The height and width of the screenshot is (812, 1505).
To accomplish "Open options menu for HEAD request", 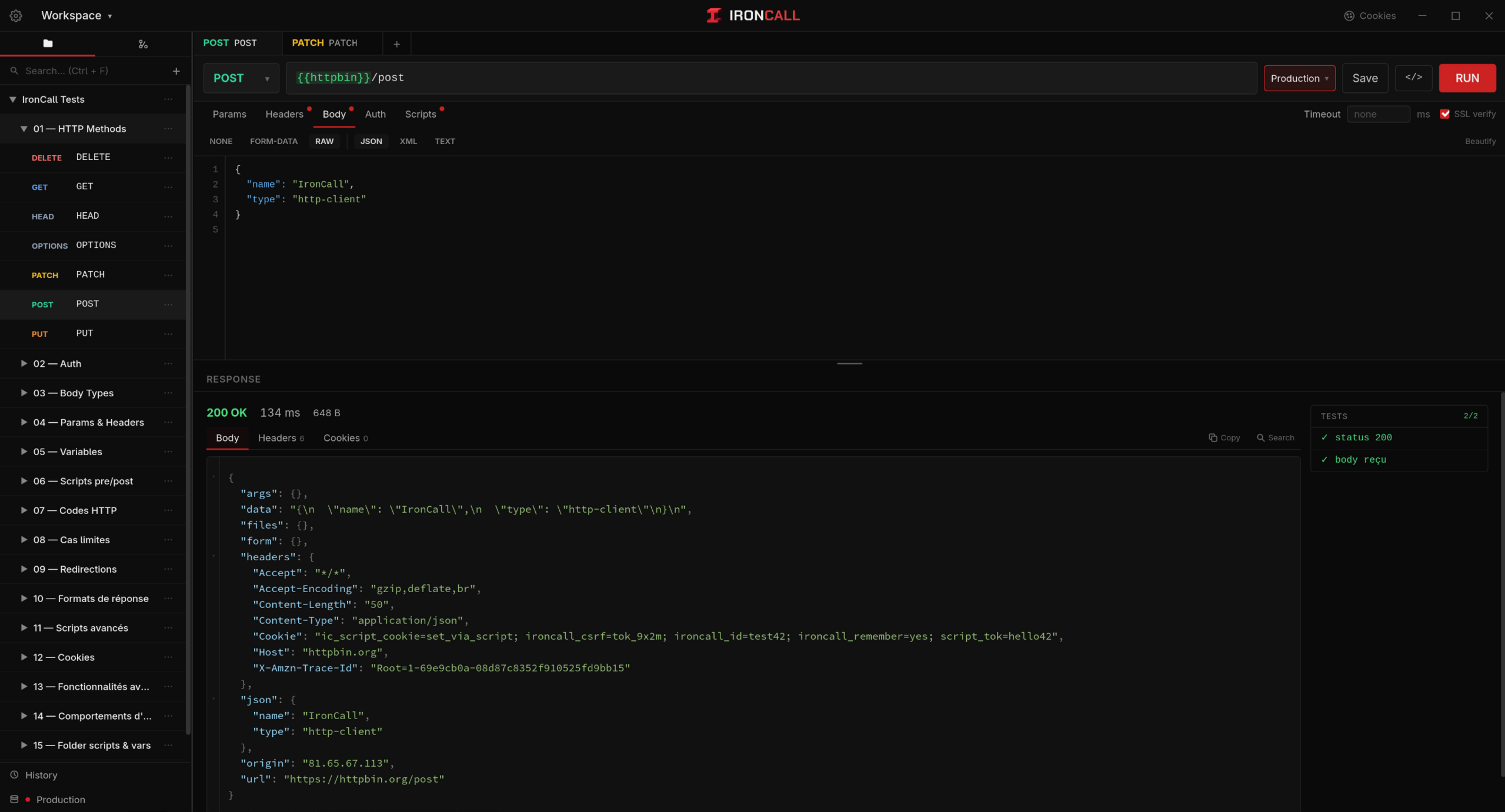I will [168, 216].
